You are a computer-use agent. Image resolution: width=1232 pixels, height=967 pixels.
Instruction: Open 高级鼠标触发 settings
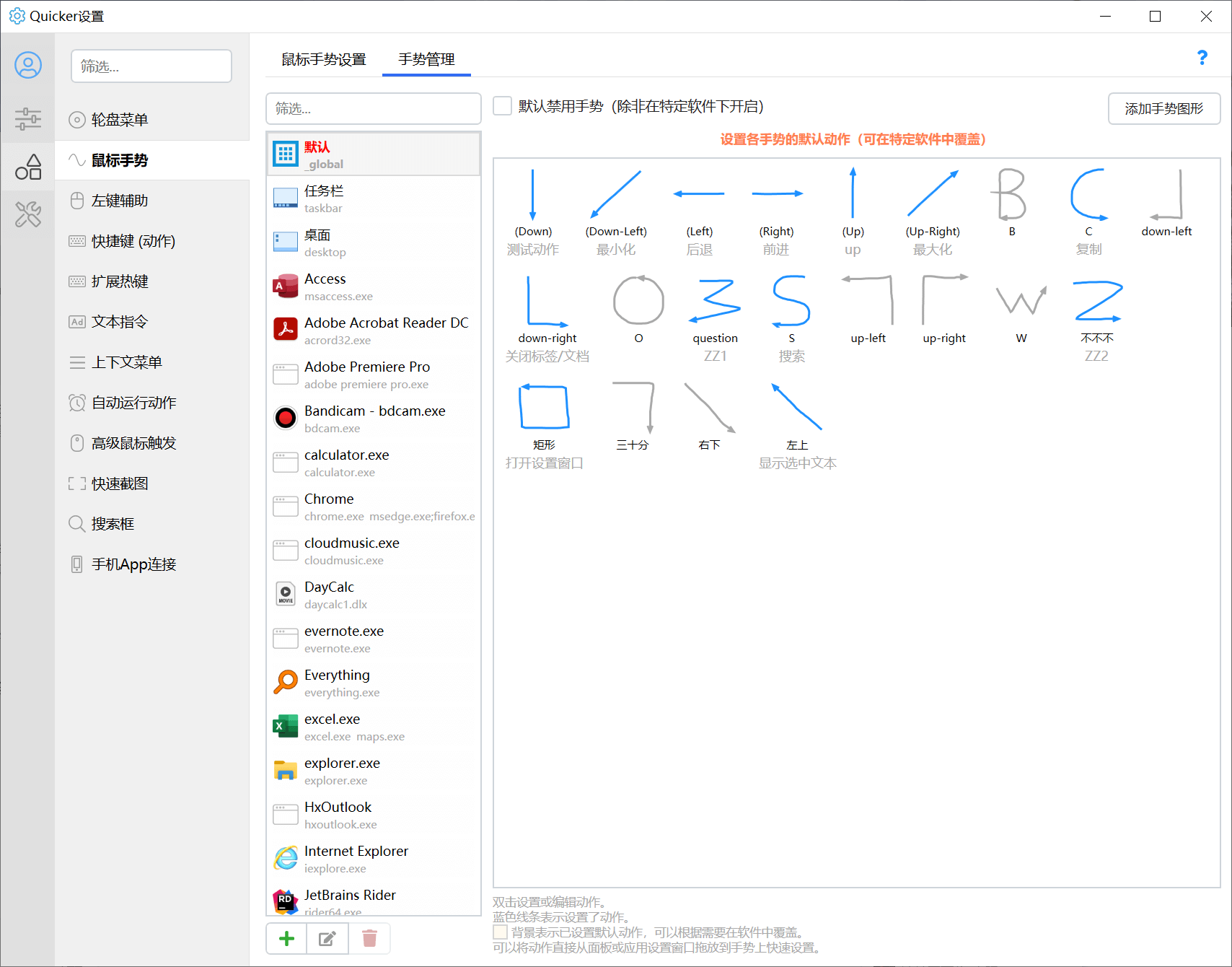pyautogui.click(x=152, y=443)
